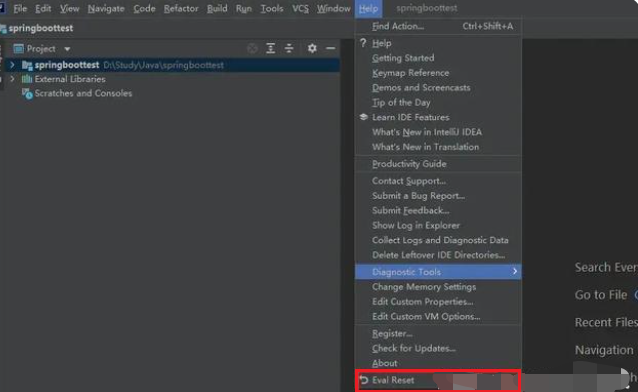Click the Learn IDE Features graduation cap icon
The image size is (638, 392).
[x=364, y=117]
